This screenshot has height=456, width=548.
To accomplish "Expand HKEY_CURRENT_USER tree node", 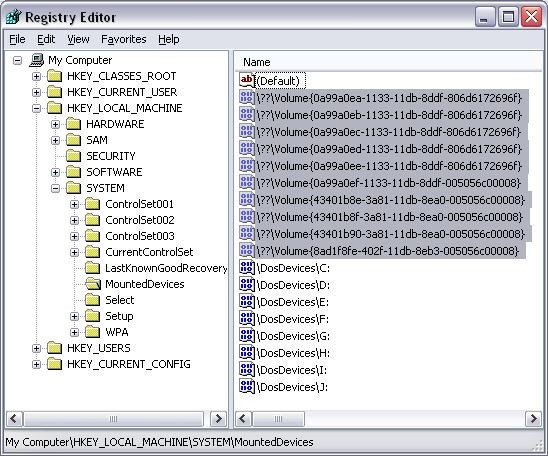I will (36, 92).
